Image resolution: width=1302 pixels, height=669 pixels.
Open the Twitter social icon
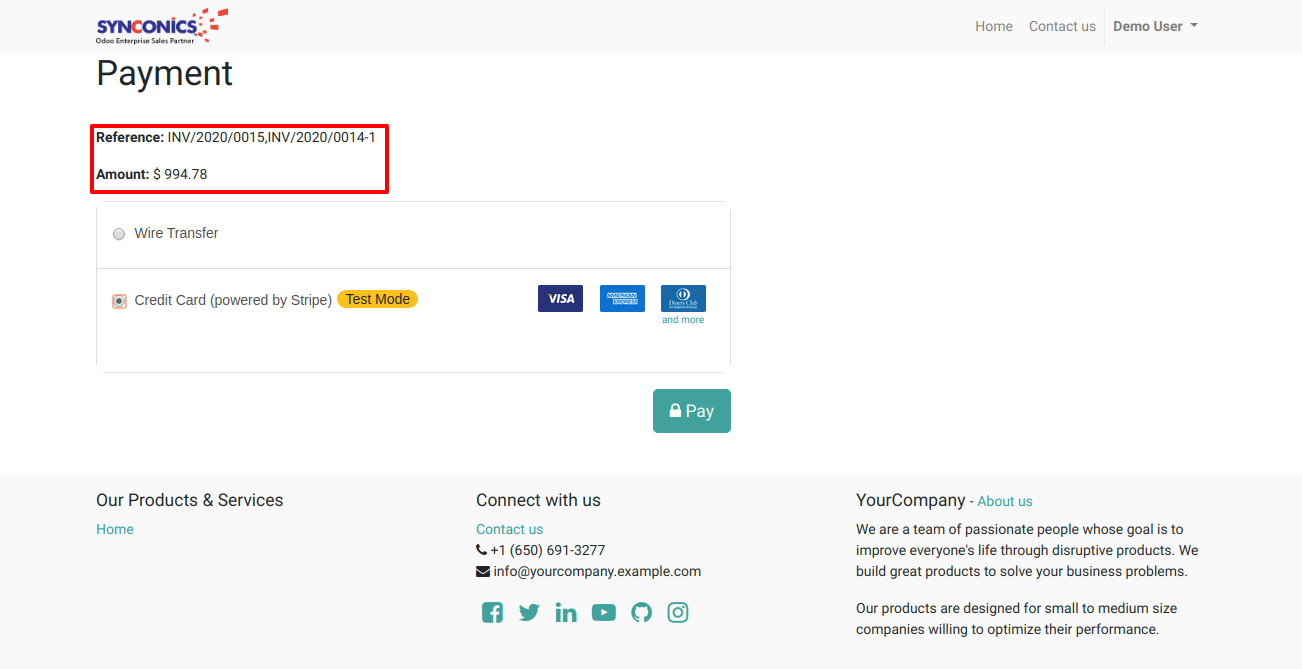(x=529, y=613)
